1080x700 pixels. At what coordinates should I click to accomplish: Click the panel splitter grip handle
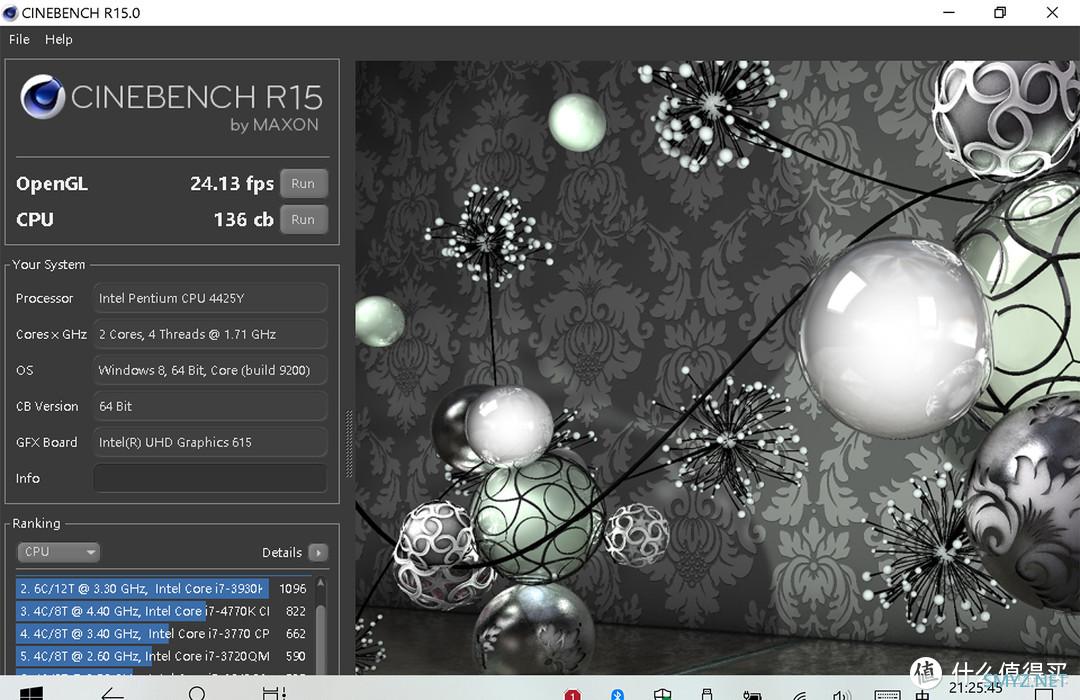[x=349, y=444]
